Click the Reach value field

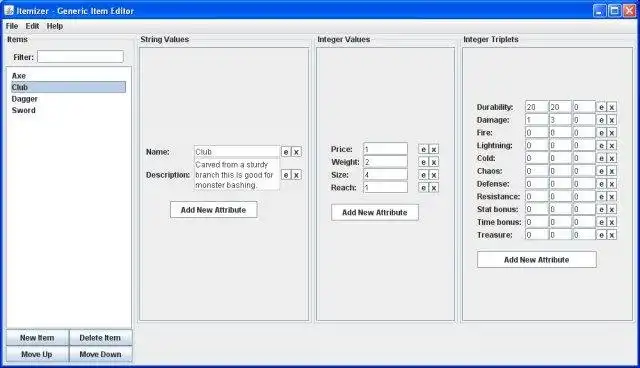click(385, 188)
